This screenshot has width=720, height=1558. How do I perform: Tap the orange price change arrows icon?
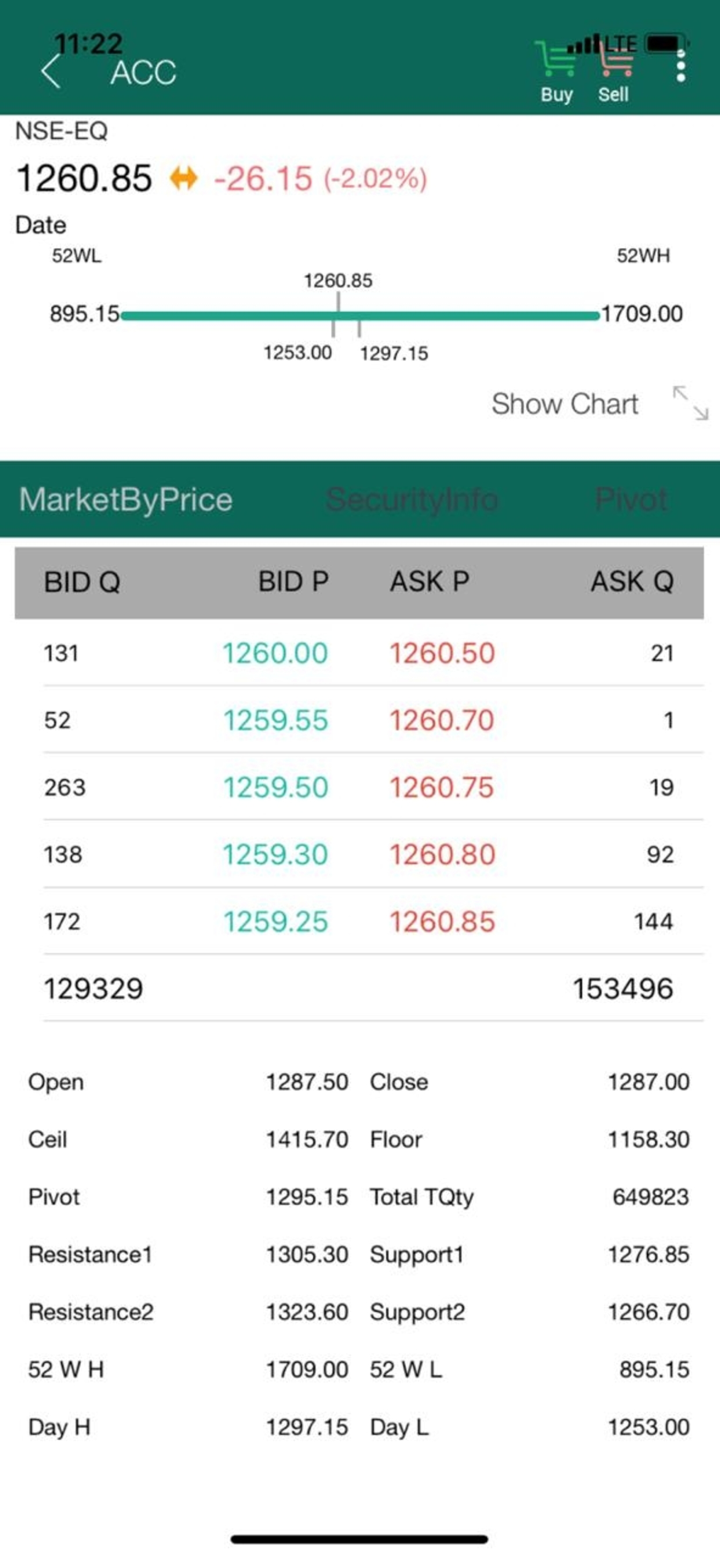click(x=184, y=179)
